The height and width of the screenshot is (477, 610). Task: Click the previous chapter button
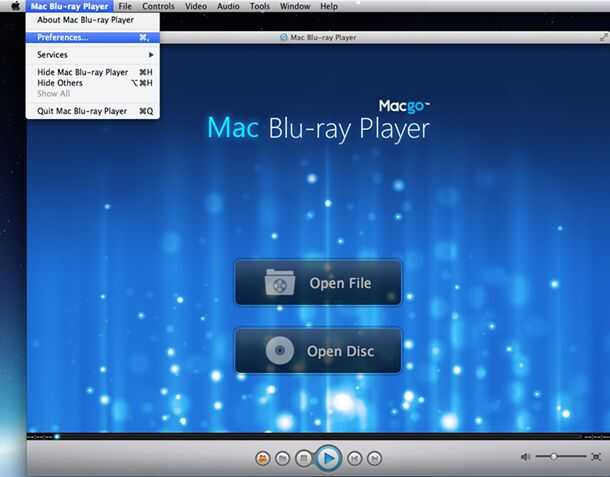[x=354, y=458]
